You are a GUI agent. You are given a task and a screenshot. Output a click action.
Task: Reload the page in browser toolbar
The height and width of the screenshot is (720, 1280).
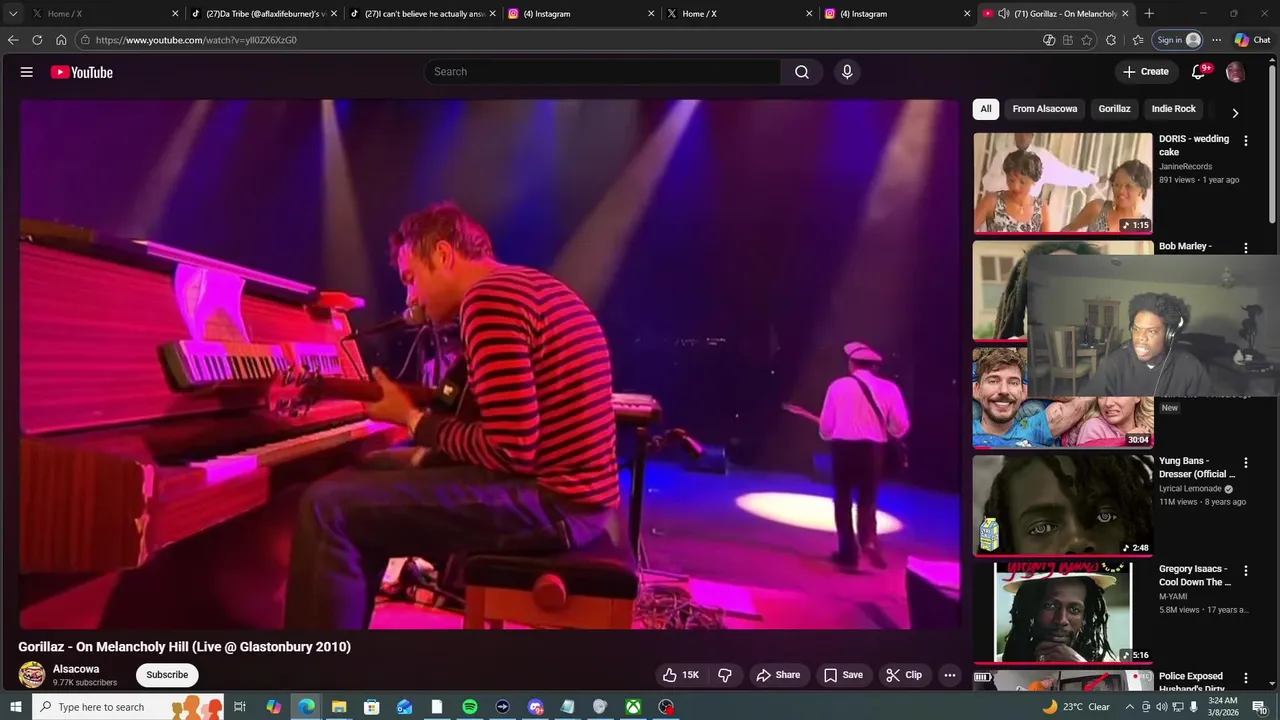(37, 40)
